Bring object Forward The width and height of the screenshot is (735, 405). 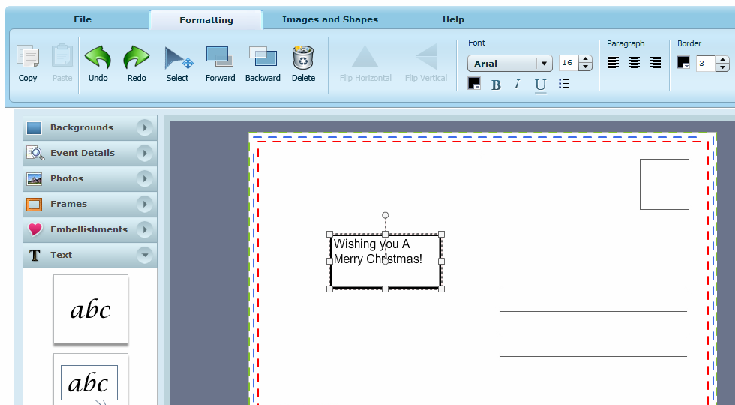pos(219,57)
